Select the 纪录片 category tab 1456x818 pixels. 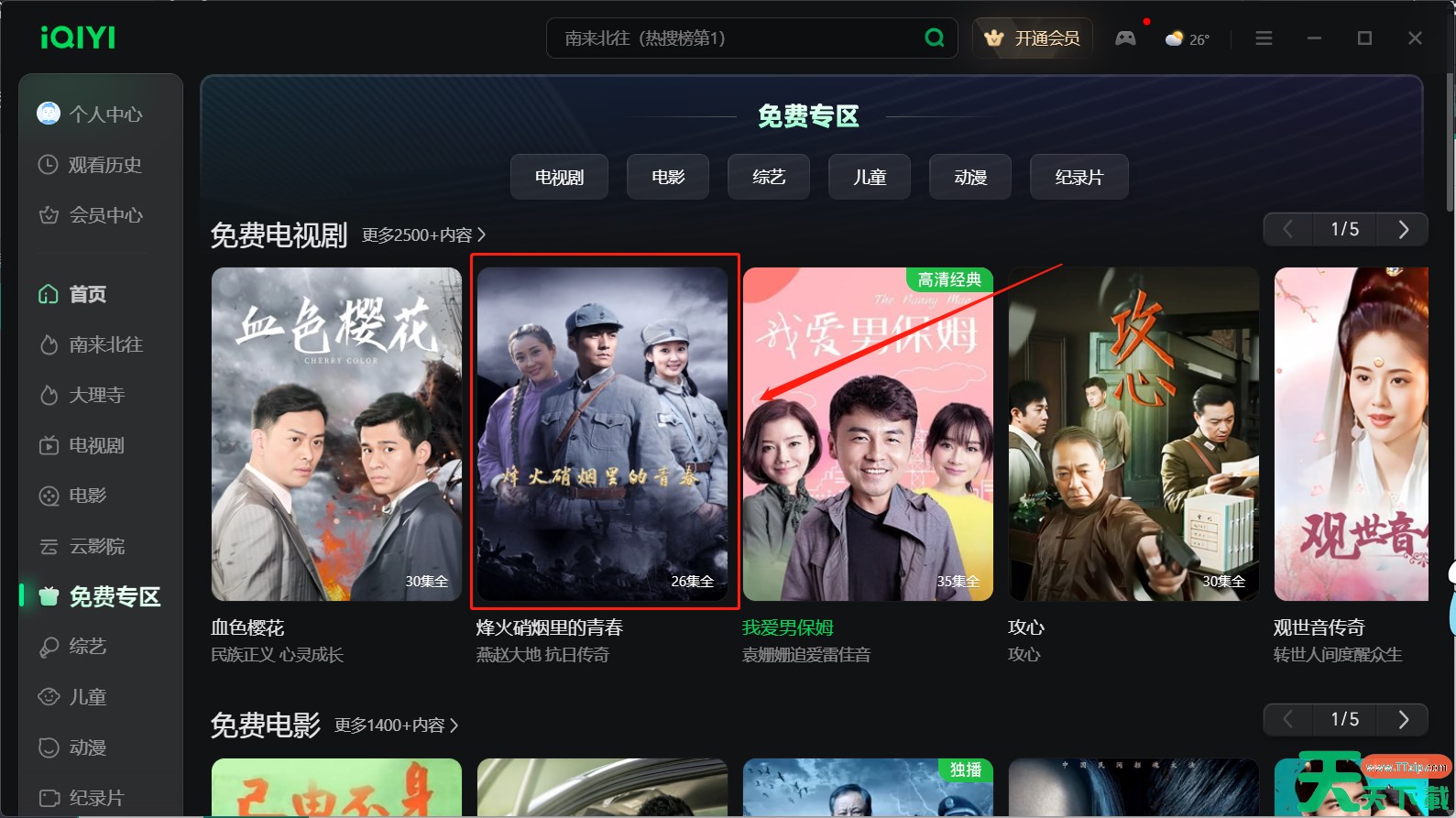tap(1078, 177)
